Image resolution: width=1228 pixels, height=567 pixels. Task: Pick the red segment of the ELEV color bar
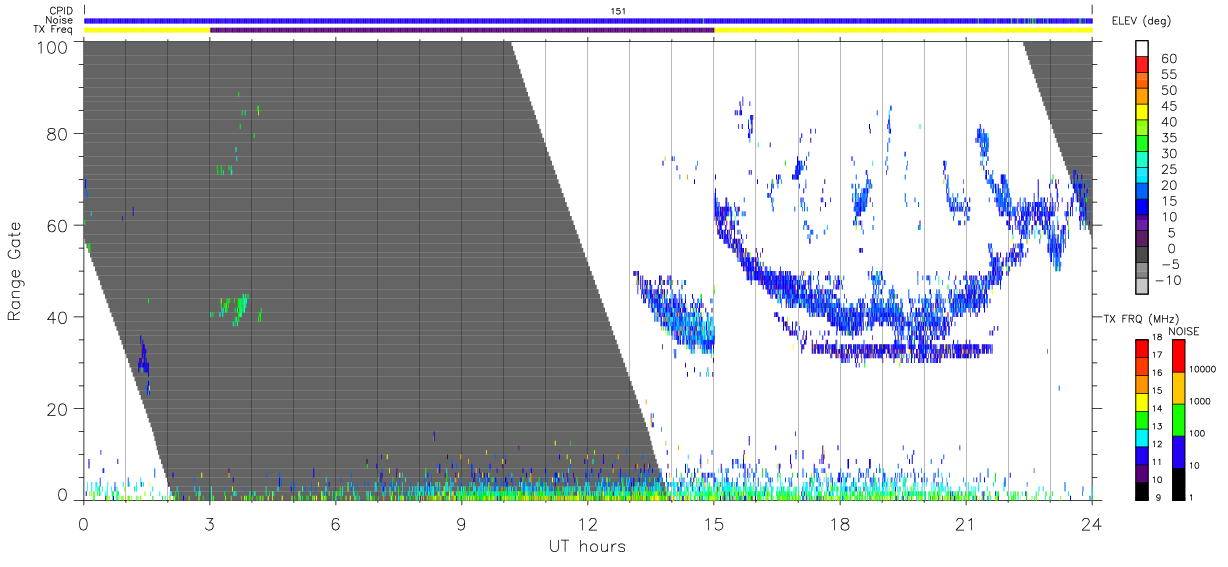[1142, 63]
